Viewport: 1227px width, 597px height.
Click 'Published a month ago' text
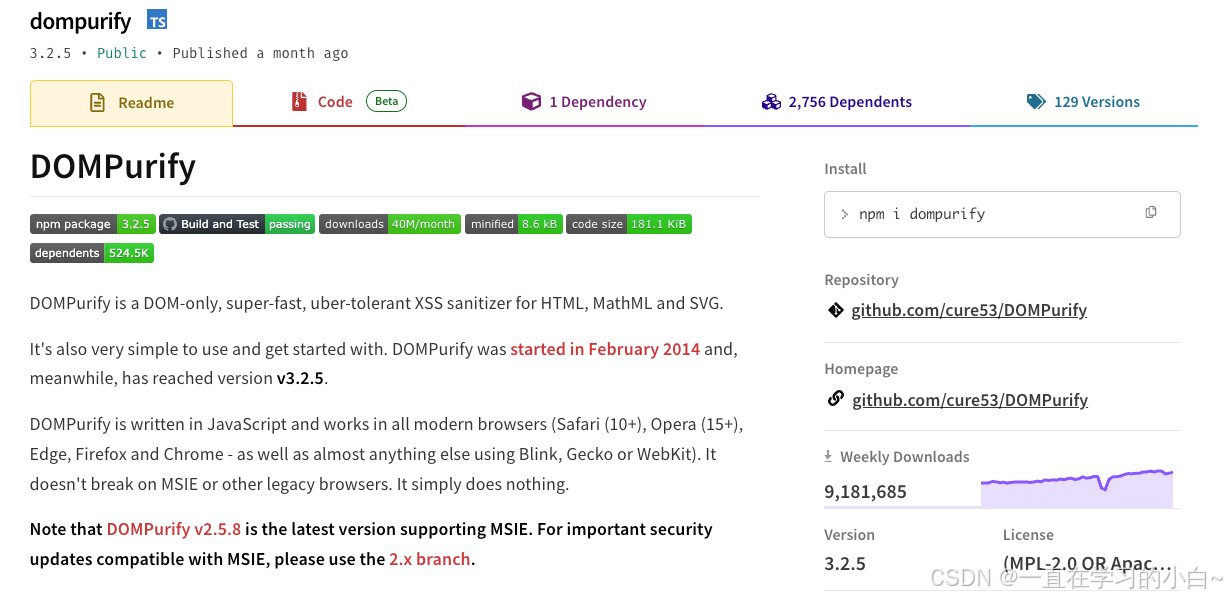pyautogui.click(x=260, y=53)
